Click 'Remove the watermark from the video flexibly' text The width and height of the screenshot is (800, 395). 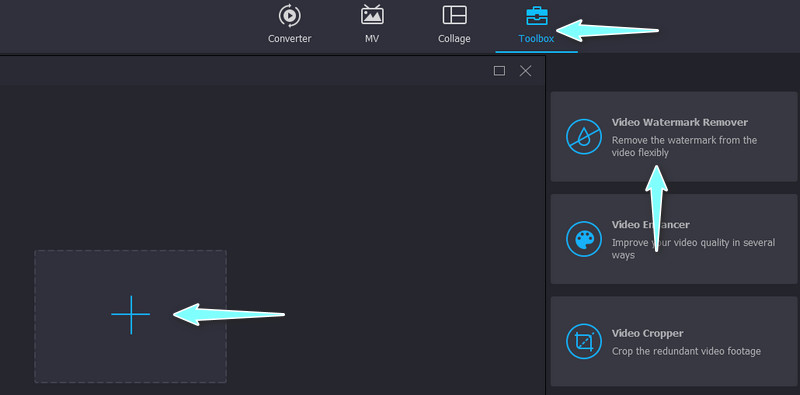click(684, 146)
